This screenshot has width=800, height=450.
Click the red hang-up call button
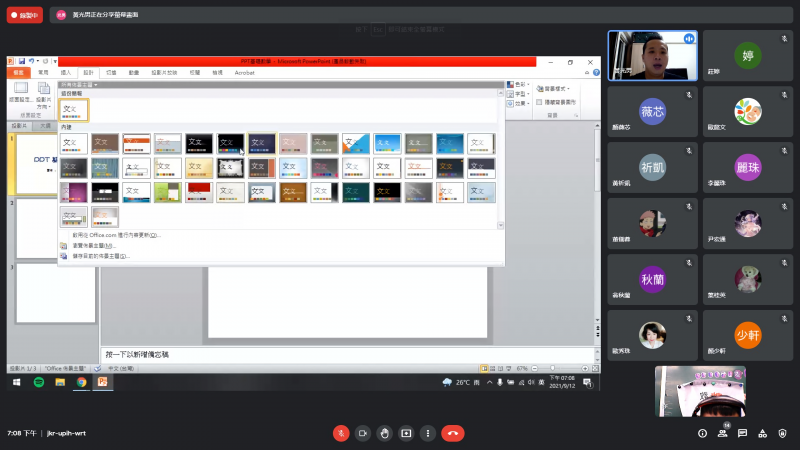pyautogui.click(x=453, y=433)
